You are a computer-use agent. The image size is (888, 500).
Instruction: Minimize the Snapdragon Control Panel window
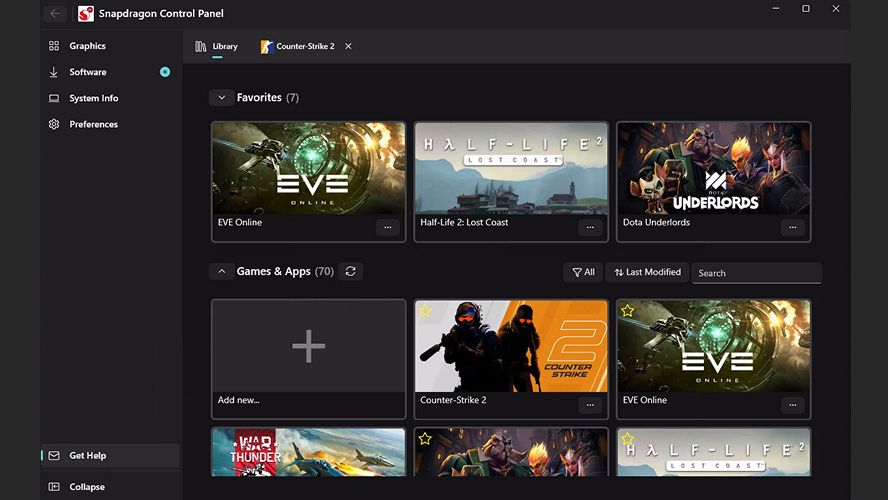pos(776,8)
